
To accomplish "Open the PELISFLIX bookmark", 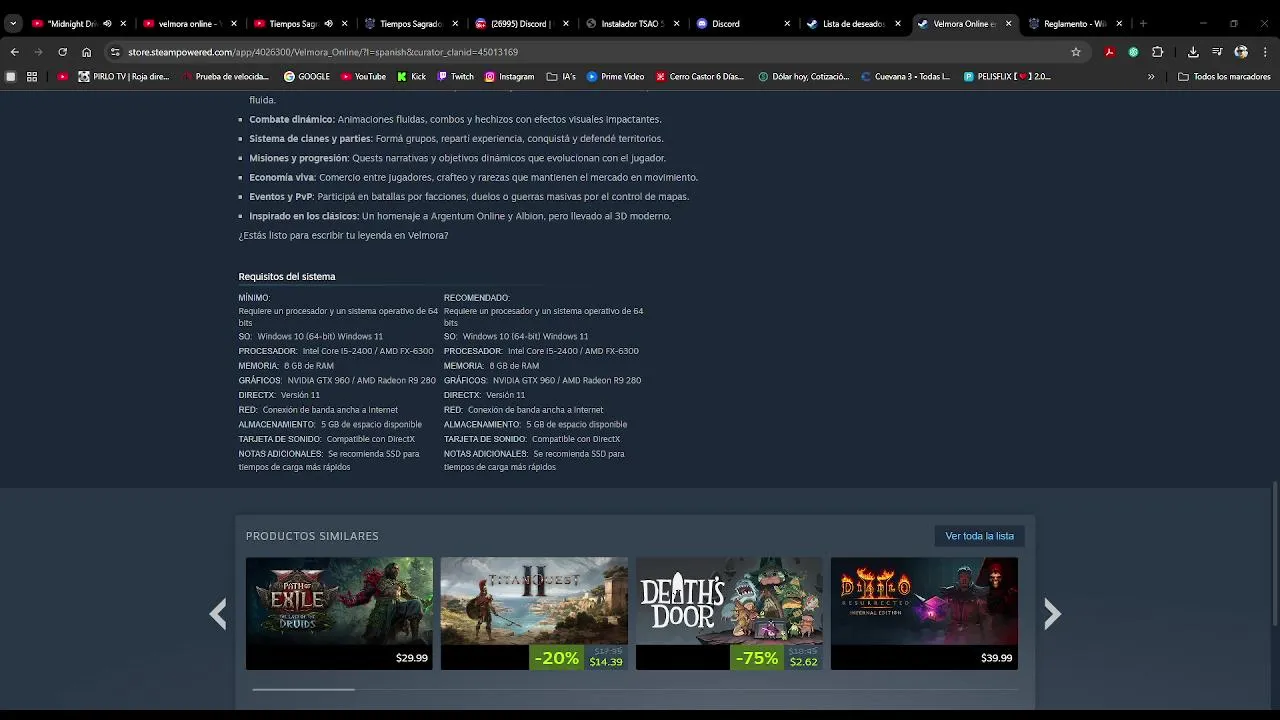I will click(x=1008, y=76).
